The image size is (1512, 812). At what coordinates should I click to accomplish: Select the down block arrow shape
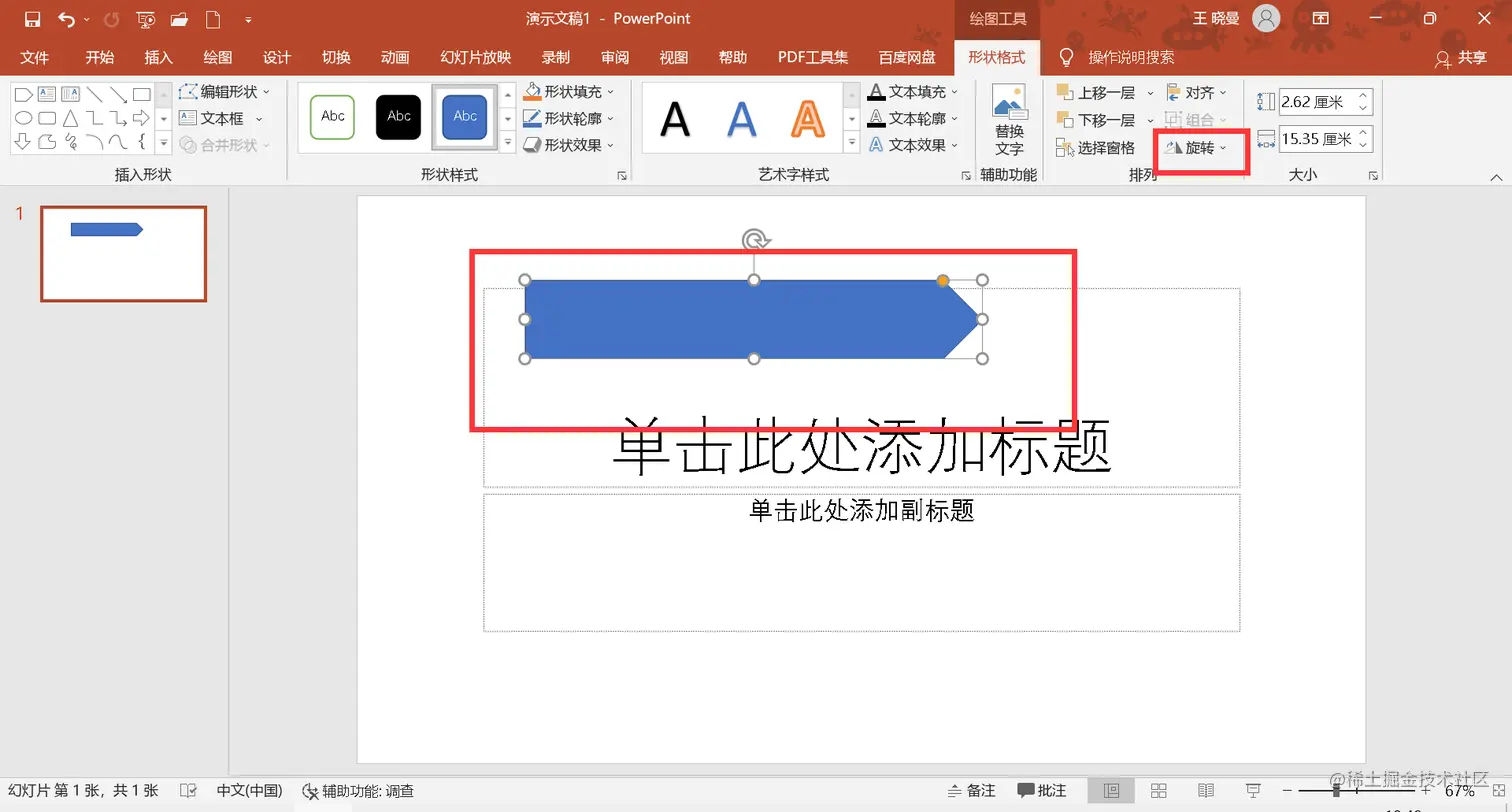click(22, 142)
